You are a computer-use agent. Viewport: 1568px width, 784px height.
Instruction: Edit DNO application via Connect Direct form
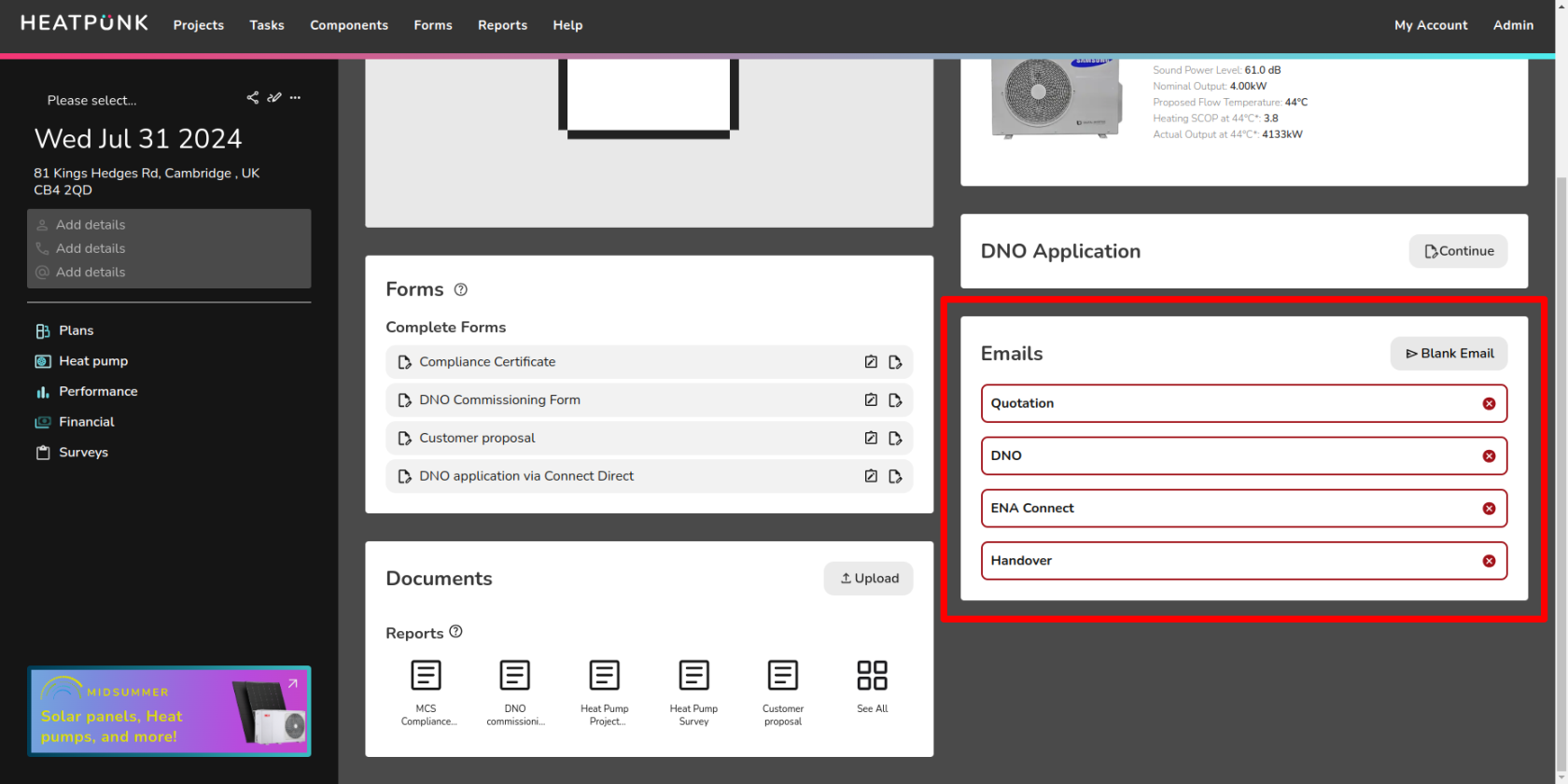tap(871, 476)
